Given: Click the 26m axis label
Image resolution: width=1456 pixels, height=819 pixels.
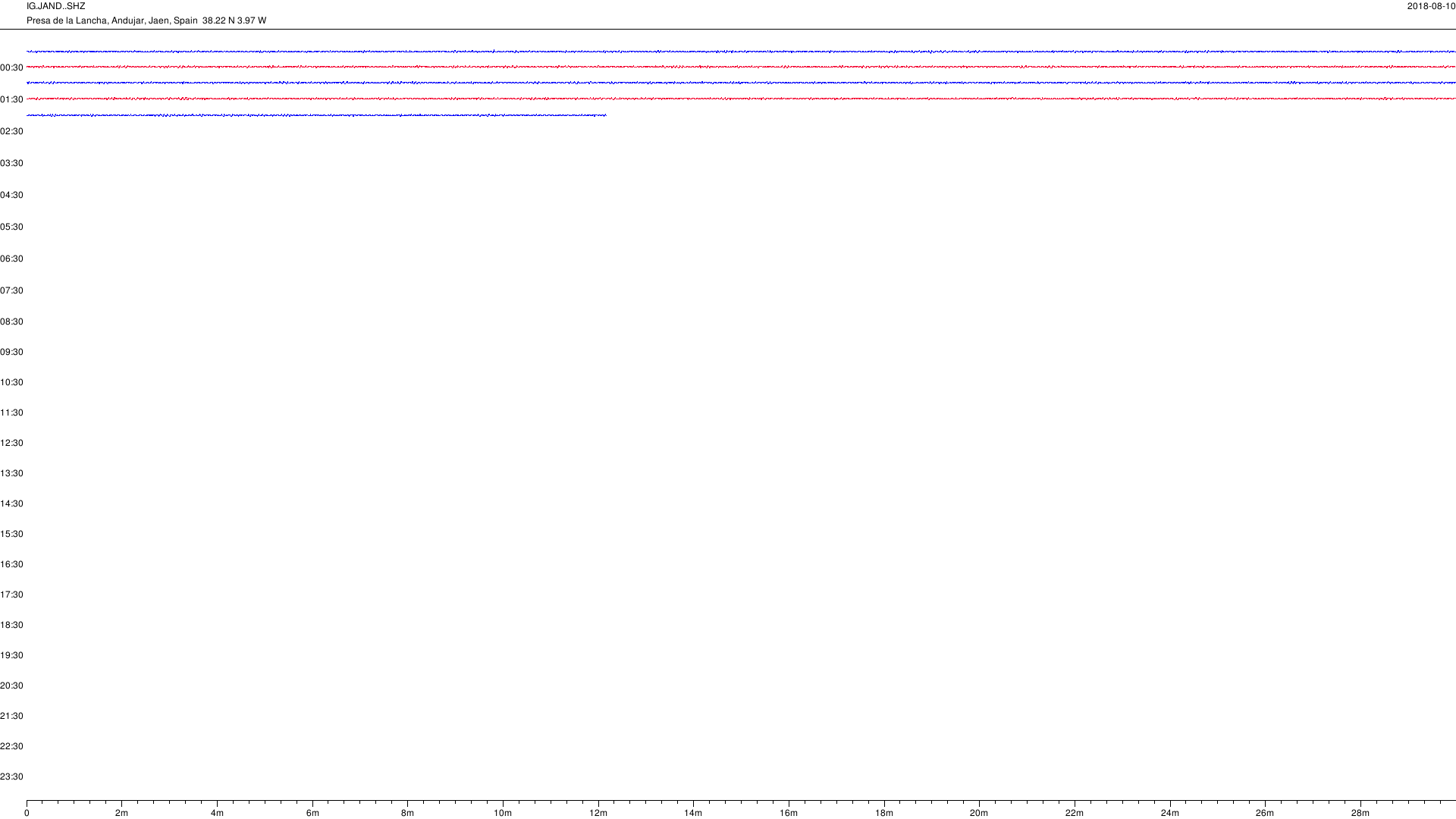Looking at the screenshot, I should [1265, 813].
